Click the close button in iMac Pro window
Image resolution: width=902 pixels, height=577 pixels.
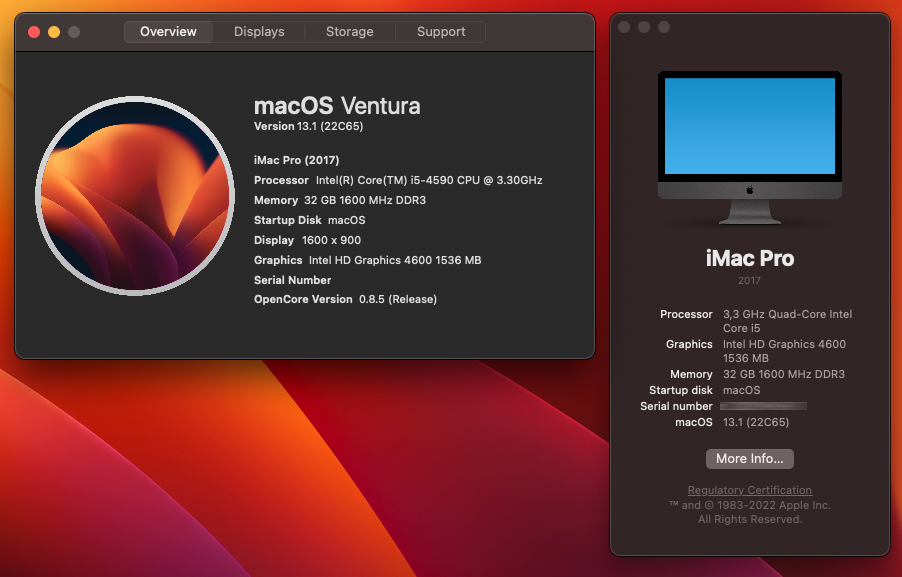pyautogui.click(x=624, y=27)
